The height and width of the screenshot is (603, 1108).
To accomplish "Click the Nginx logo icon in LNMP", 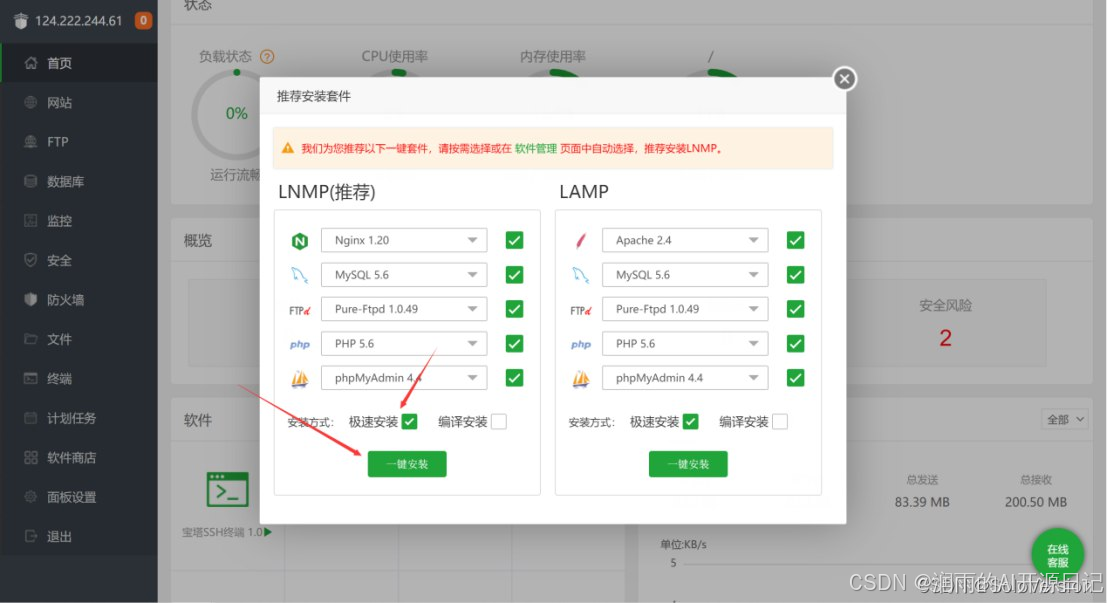I will coord(300,241).
